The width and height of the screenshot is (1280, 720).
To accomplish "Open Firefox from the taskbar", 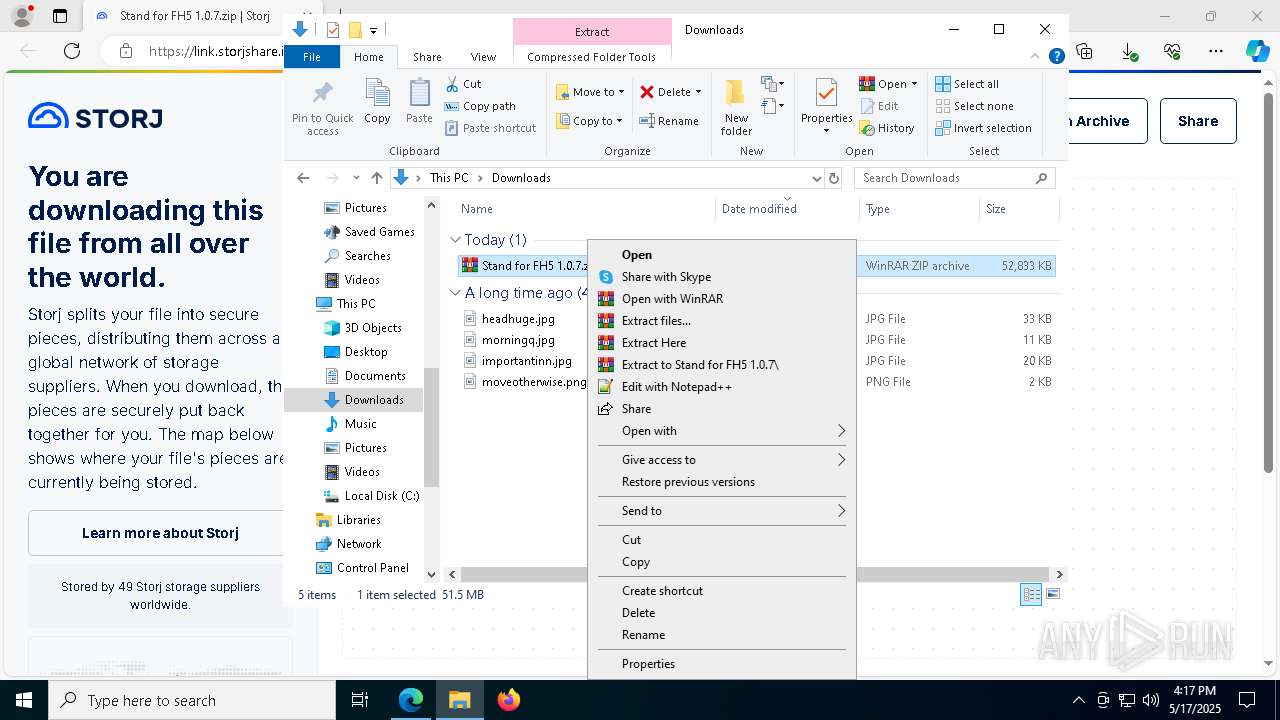I will pyautogui.click(x=509, y=700).
